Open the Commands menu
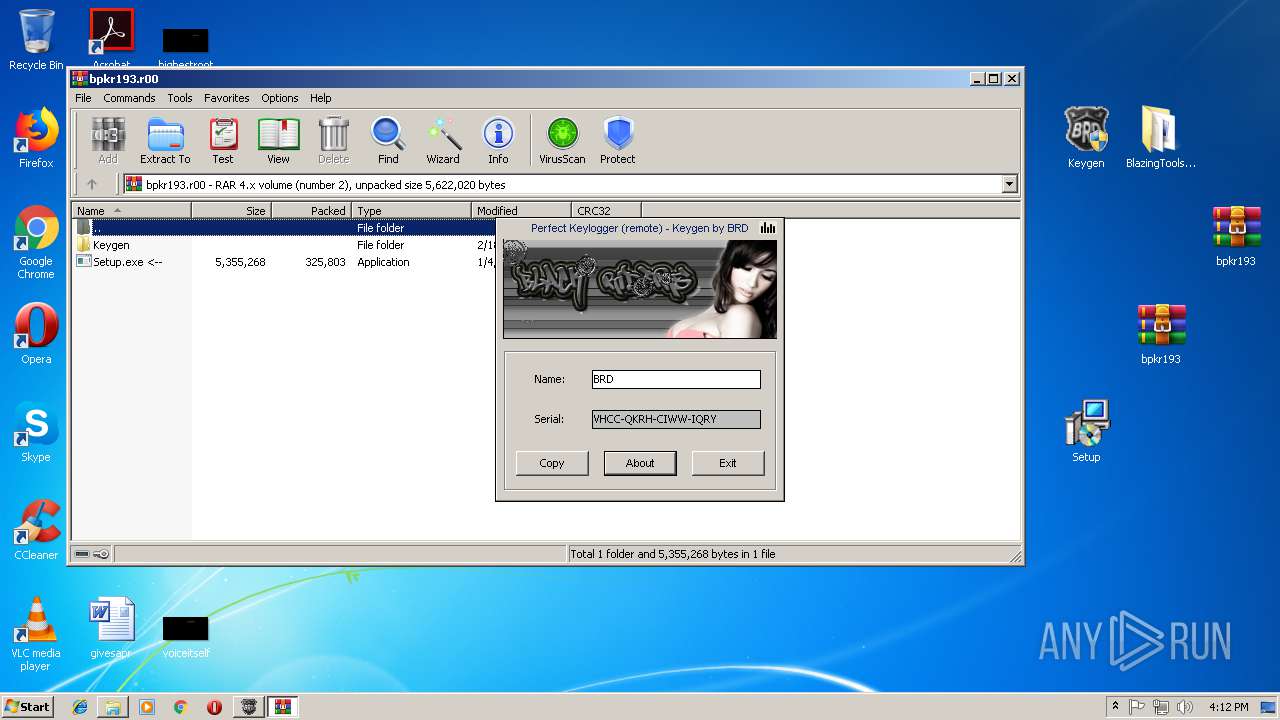The image size is (1280, 720). click(129, 98)
